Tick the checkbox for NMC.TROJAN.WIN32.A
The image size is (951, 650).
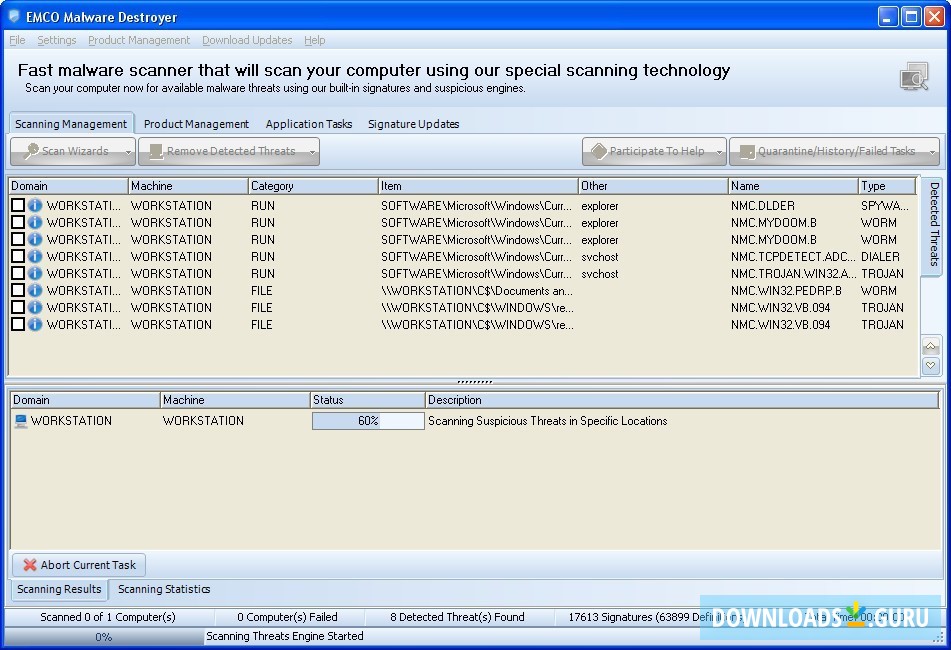18,273
